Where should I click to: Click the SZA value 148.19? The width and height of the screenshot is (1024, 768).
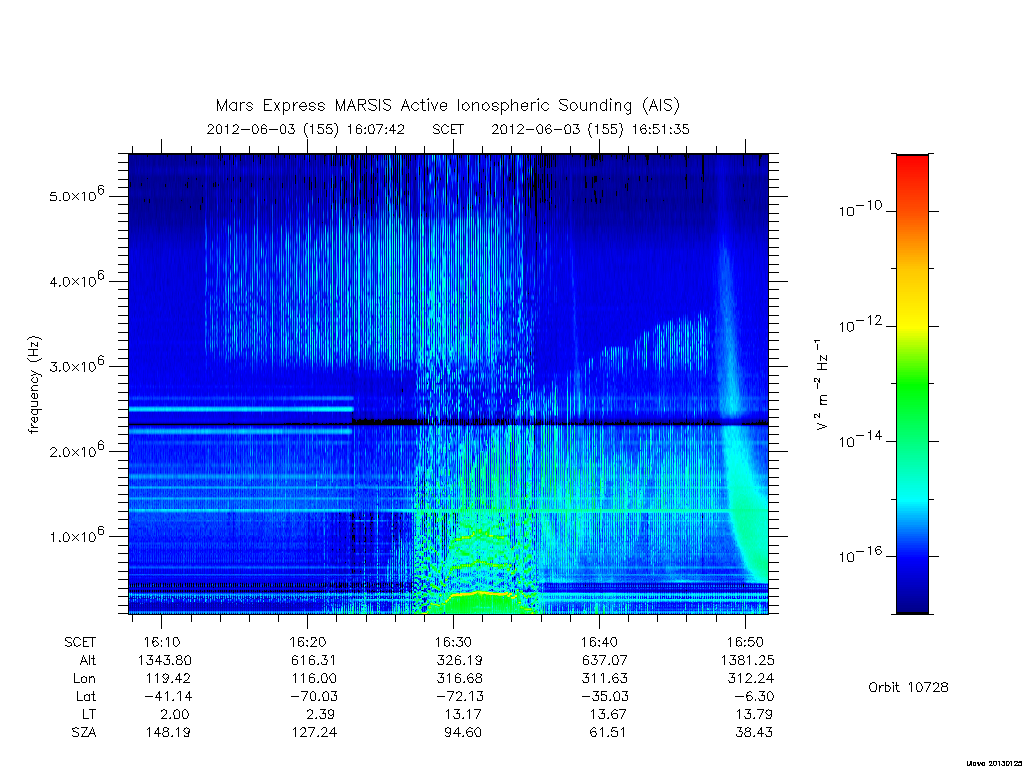(168, 732)
